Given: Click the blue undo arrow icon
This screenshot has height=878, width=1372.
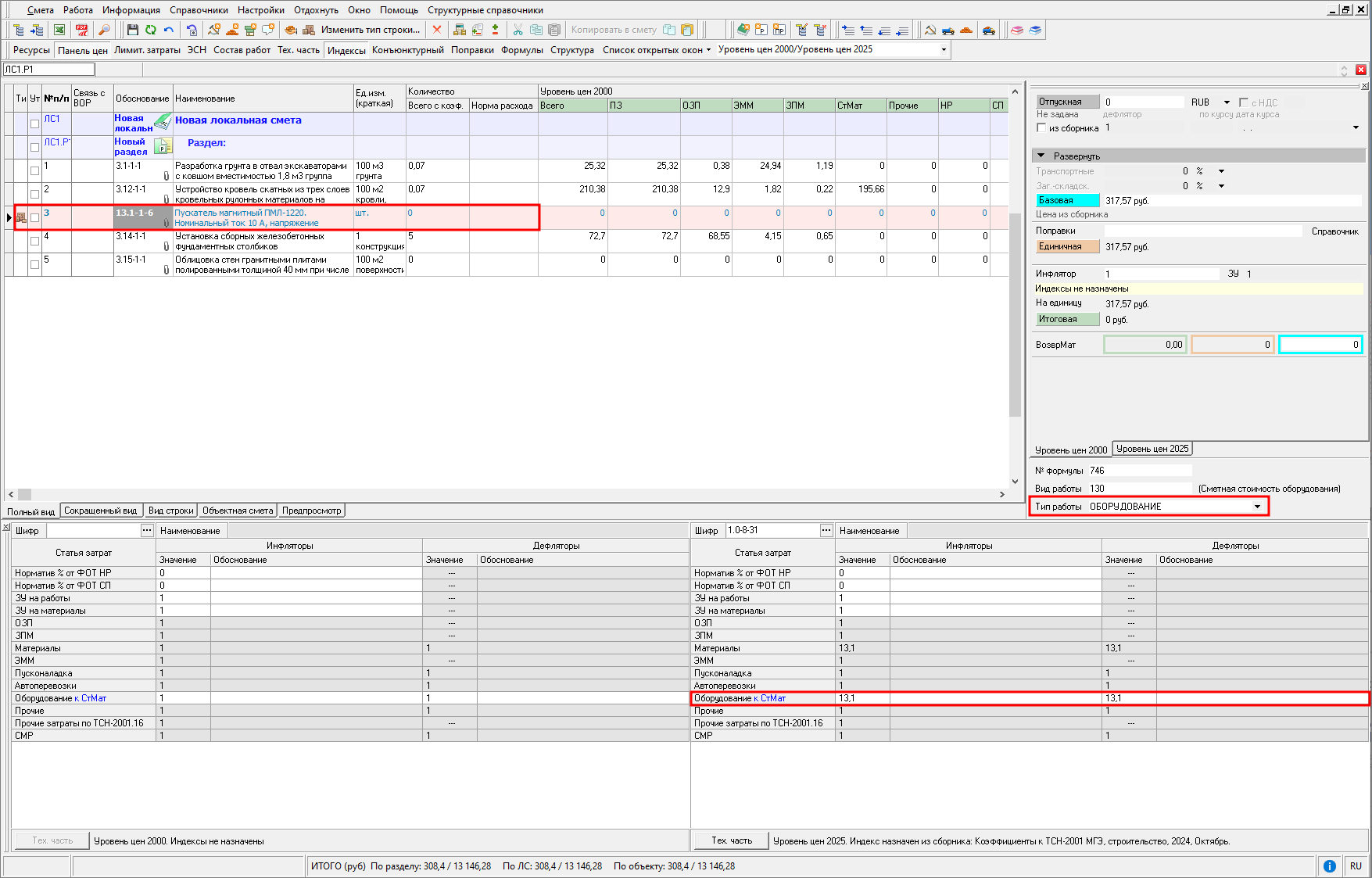Looking at the screenshot, I should pyautogui.click(x=168, y=30).
